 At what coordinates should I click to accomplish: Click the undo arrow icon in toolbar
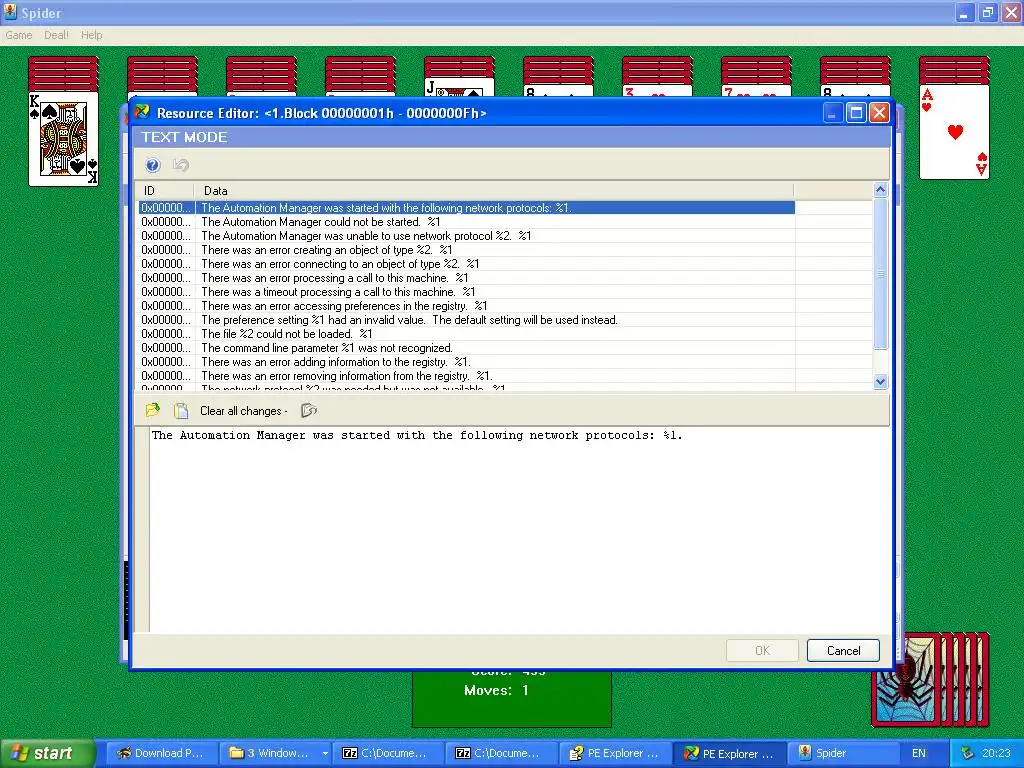click(x=181, y=165)
